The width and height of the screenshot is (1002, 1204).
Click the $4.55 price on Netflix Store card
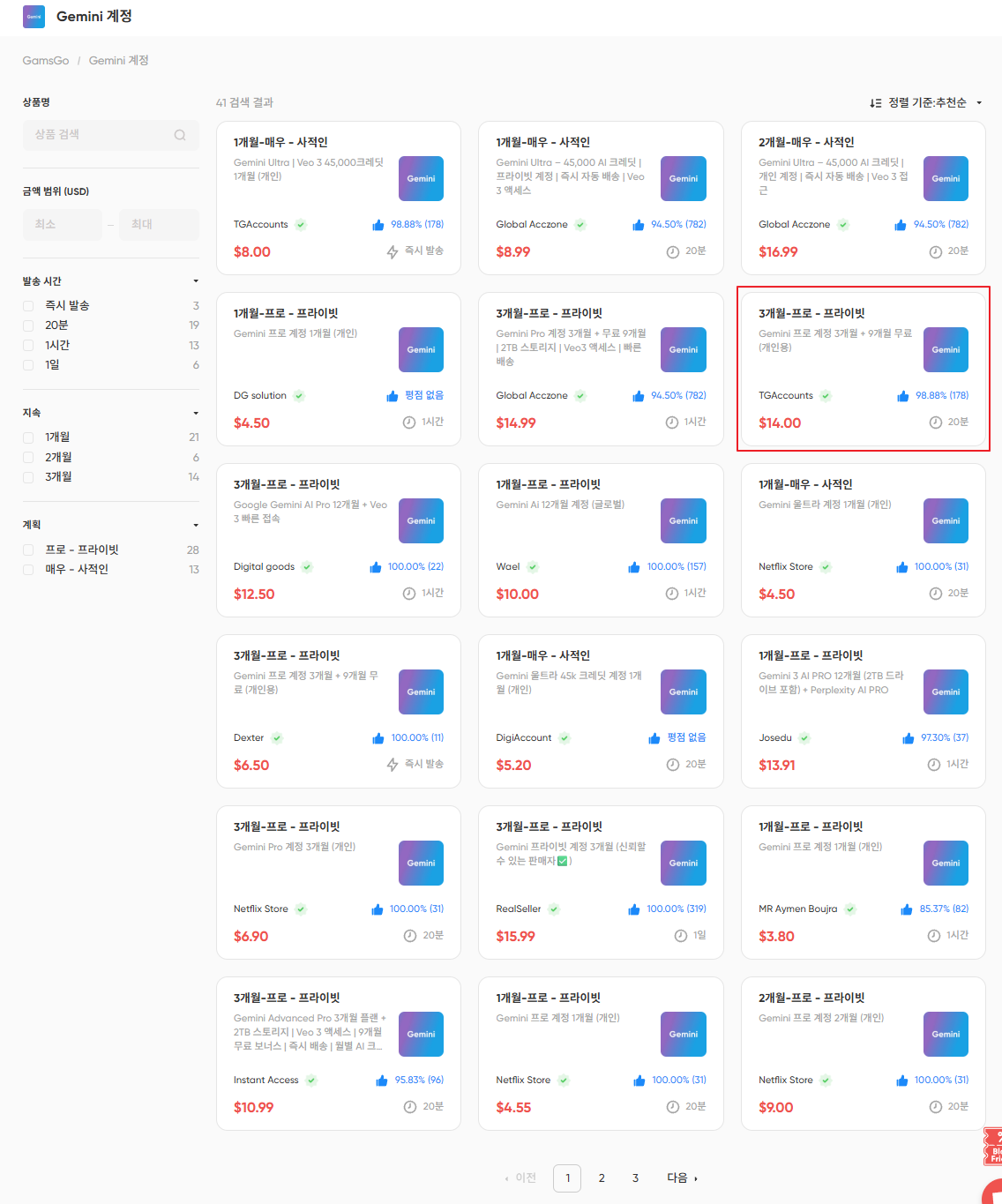click(x=513, y=1108)
